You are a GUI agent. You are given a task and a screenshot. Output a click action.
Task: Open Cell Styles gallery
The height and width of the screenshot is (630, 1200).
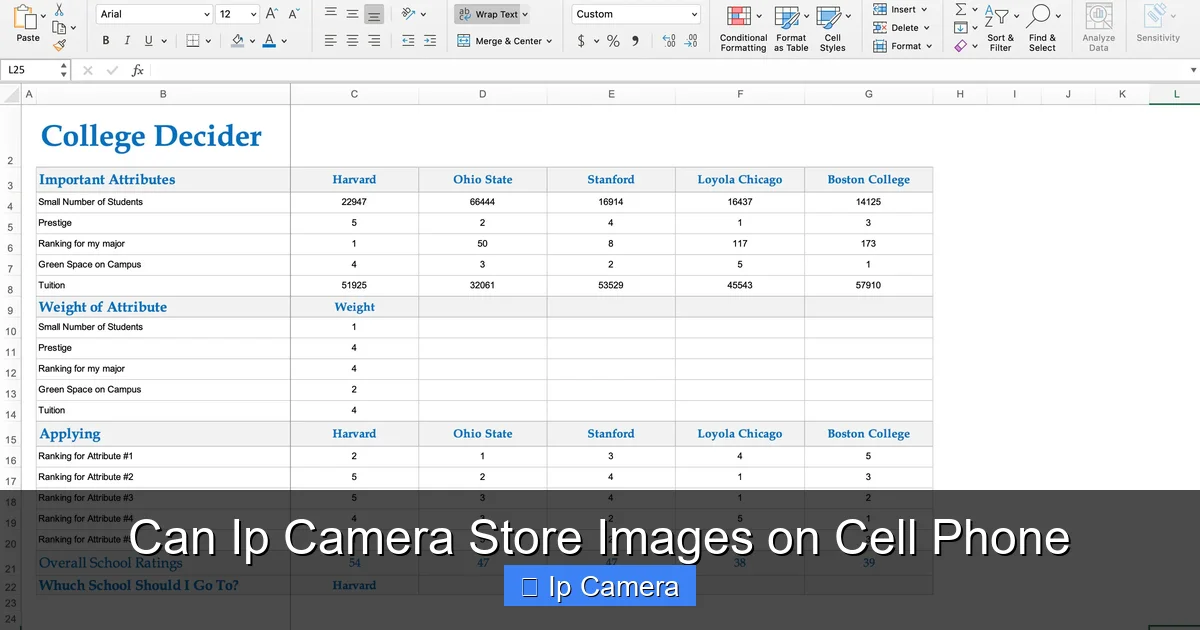[832, 28]
